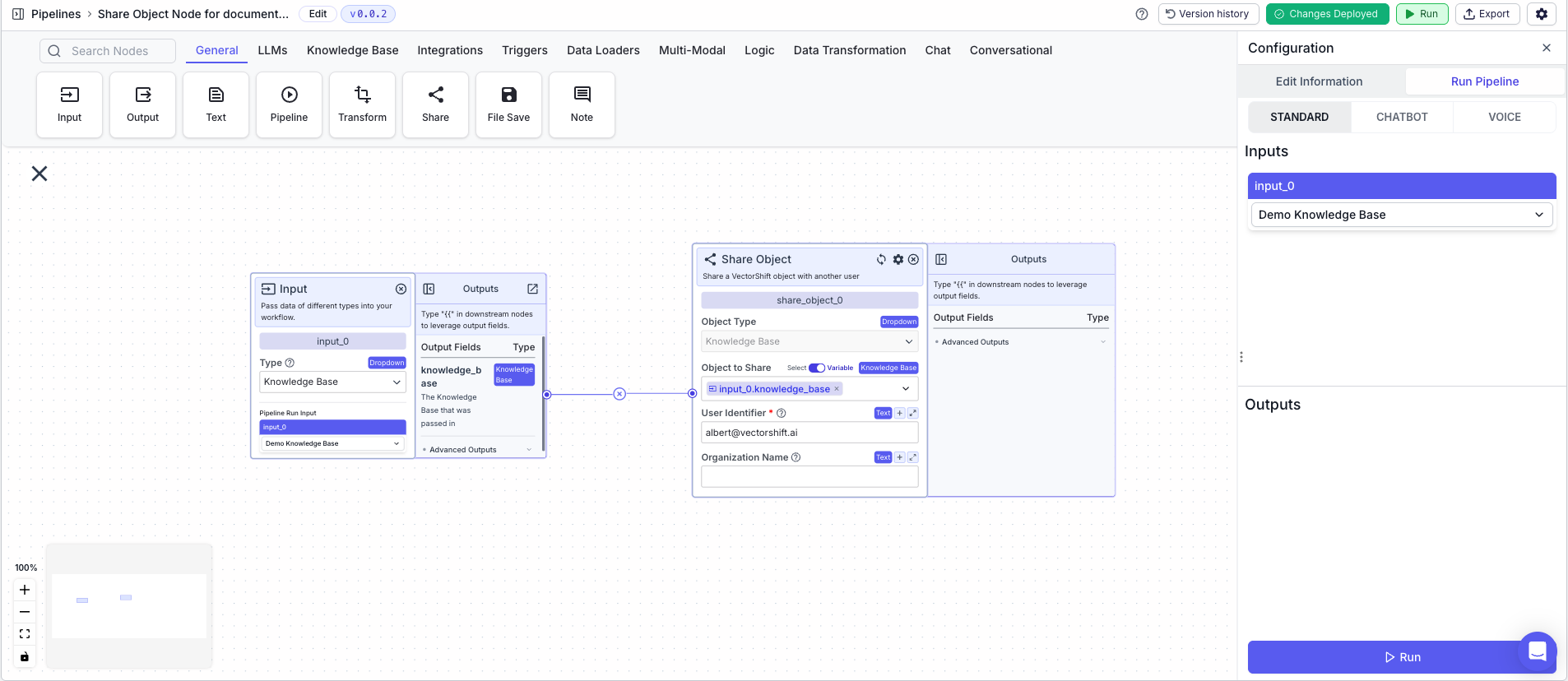Close the Configuration panel
The height and width of the screenshot is (681, 1568).
tap(1546, 48)
